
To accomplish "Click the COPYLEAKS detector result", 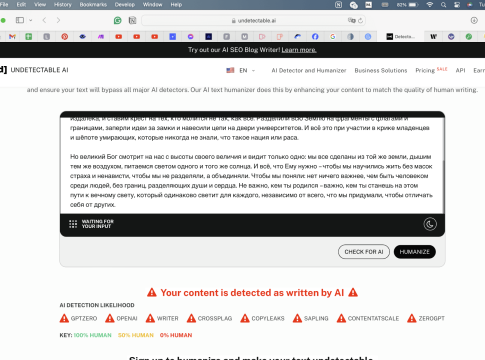I will tap(262, 318).
